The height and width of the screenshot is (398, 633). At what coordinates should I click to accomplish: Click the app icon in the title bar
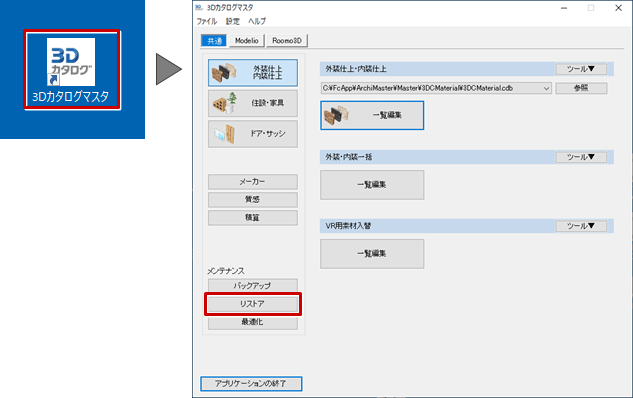pos(199,8)
